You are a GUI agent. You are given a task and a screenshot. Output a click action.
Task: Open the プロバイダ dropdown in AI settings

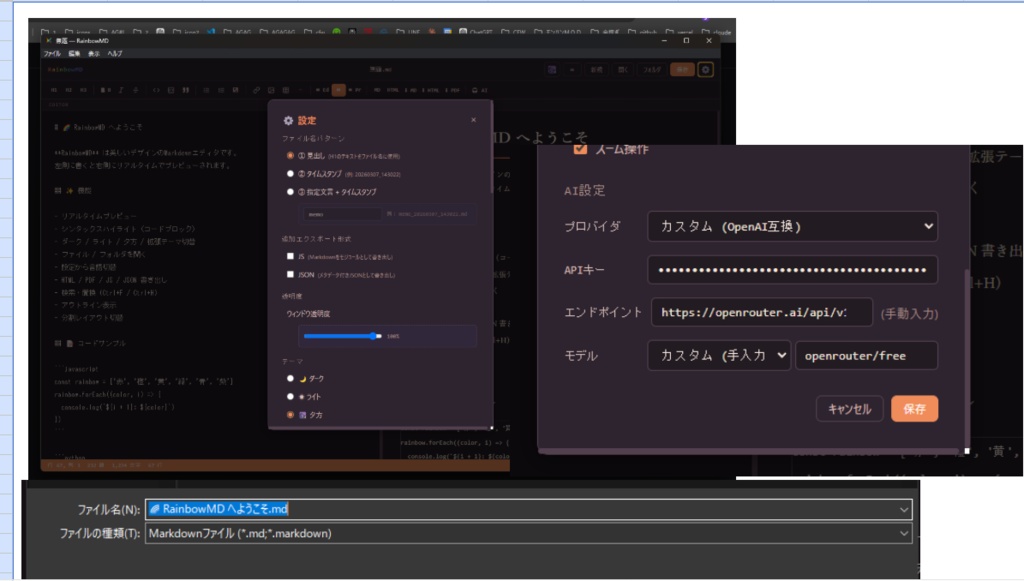point(795,227)
